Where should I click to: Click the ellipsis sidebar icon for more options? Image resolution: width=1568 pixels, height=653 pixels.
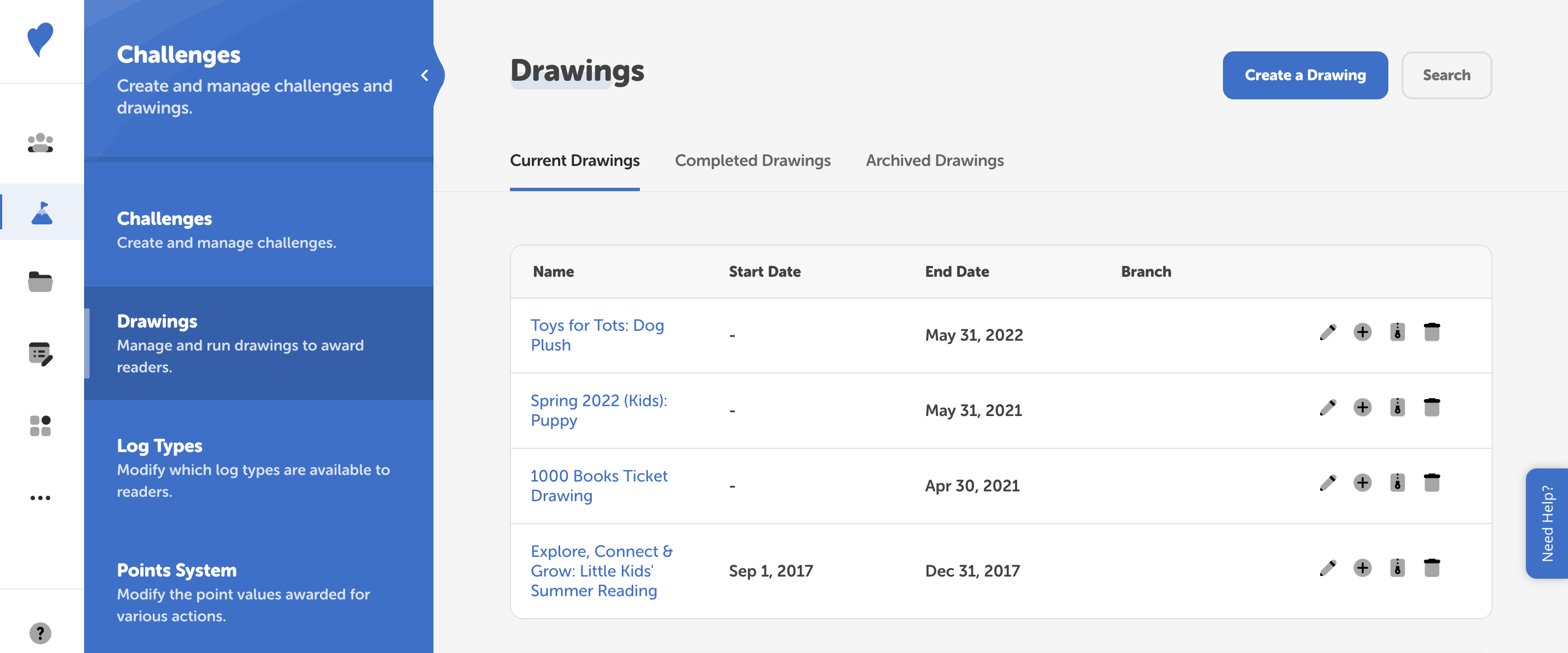point(40,497)
